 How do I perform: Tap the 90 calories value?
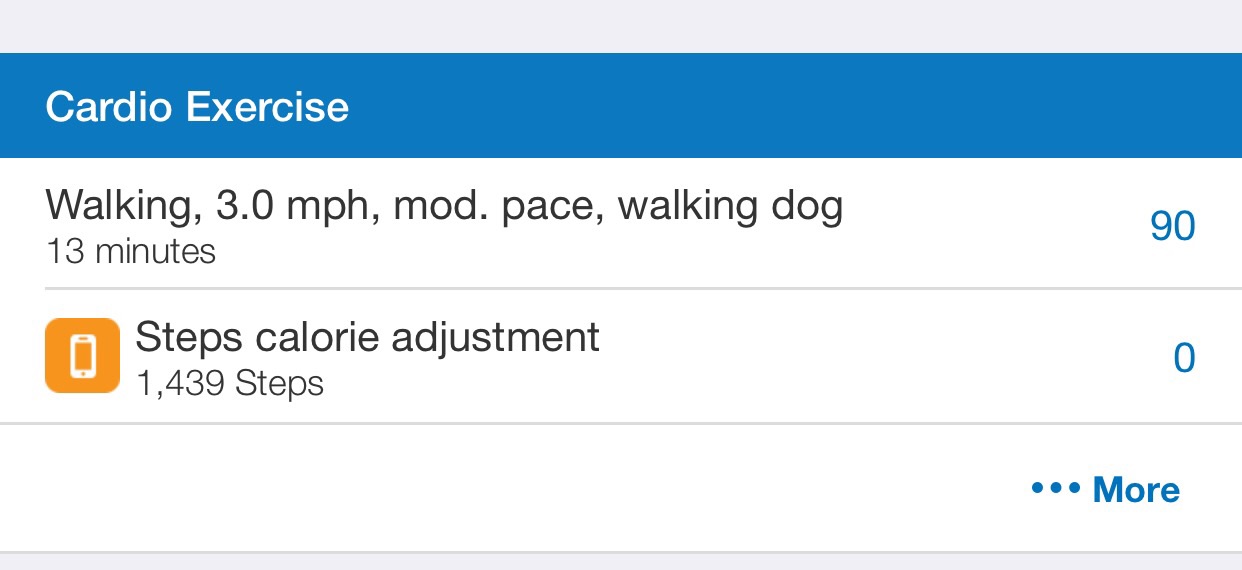tap(1173, 226)
